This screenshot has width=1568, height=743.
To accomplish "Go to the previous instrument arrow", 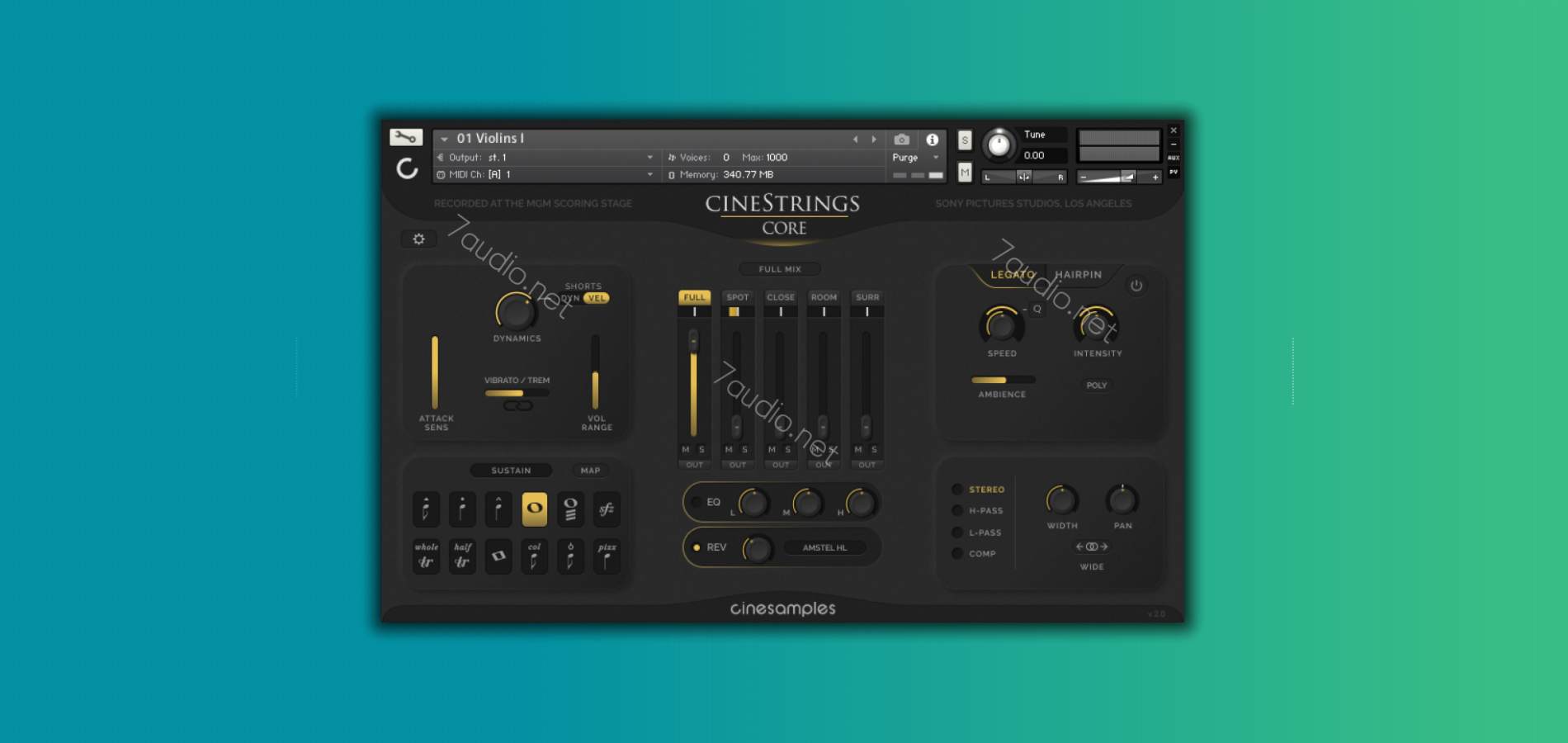I will [856, 140].
